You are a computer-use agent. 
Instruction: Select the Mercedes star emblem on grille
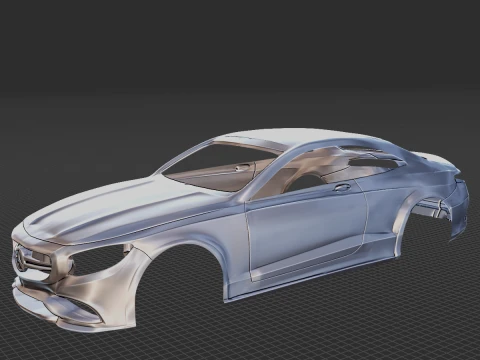20,259
